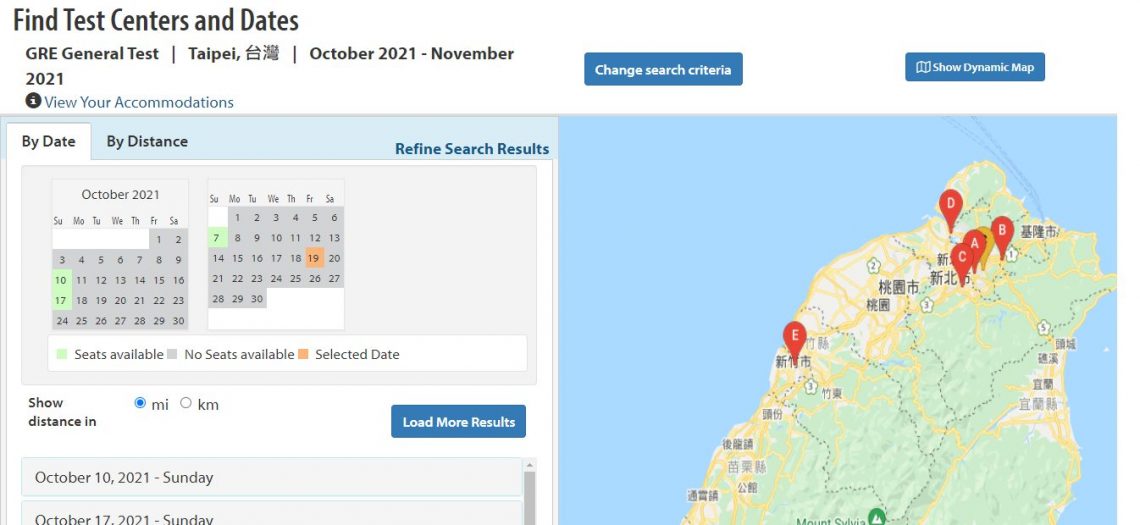Open View Your Accommodations link
The height and width of the screenshot is (525, 1140).
139,102
